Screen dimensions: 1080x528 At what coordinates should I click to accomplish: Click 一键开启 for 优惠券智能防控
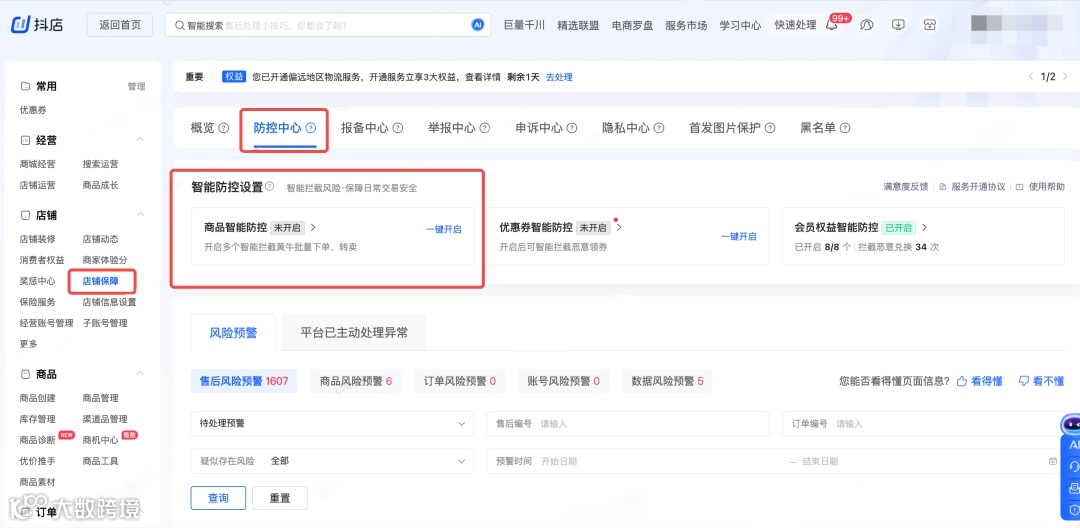738,236
